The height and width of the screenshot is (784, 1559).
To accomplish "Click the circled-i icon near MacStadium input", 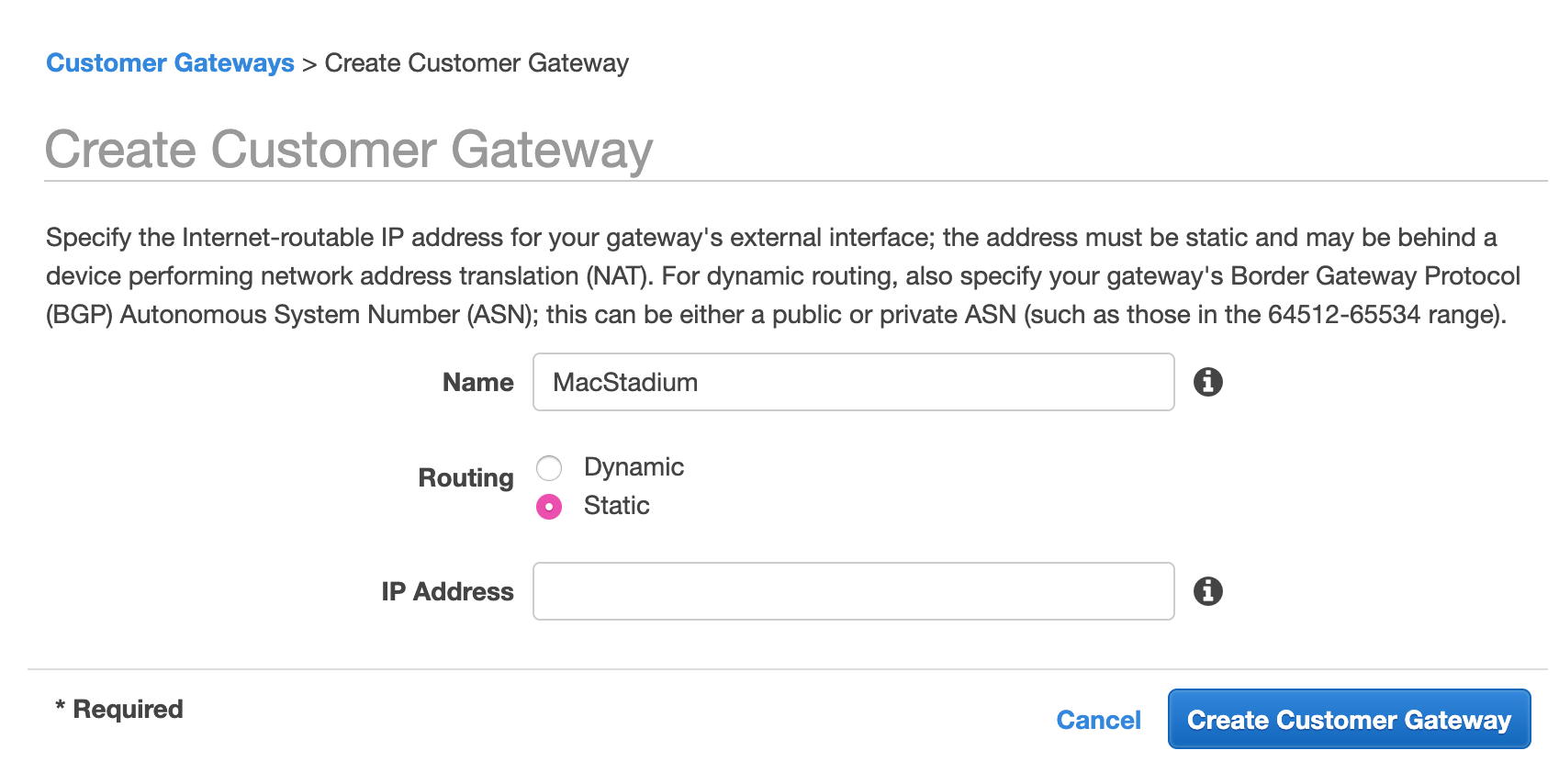I will (1209, 381).
